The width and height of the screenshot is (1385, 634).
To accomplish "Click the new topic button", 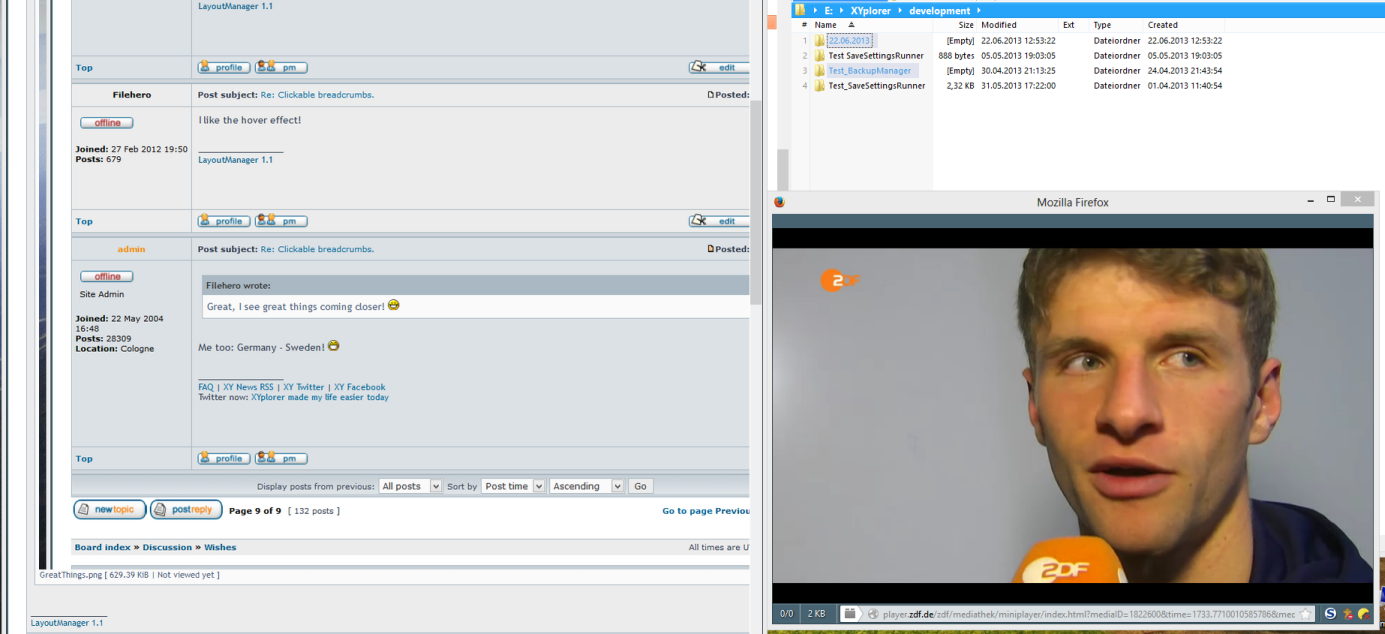I will (x=110, y=510).
